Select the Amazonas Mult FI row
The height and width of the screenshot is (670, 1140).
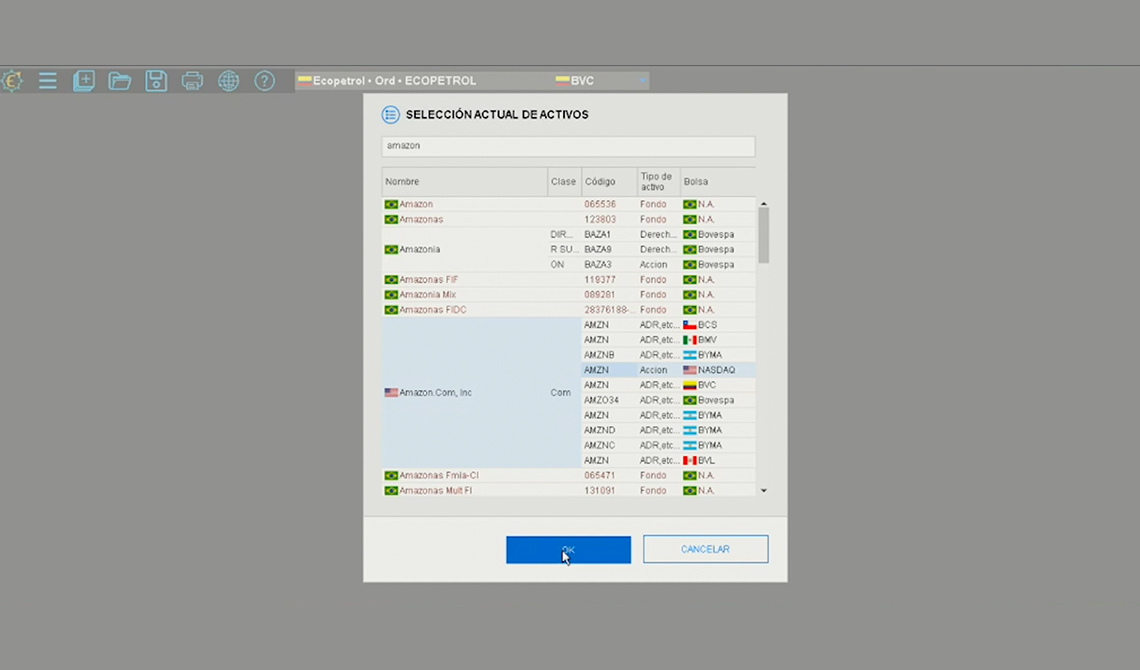[x=568, y=491]
